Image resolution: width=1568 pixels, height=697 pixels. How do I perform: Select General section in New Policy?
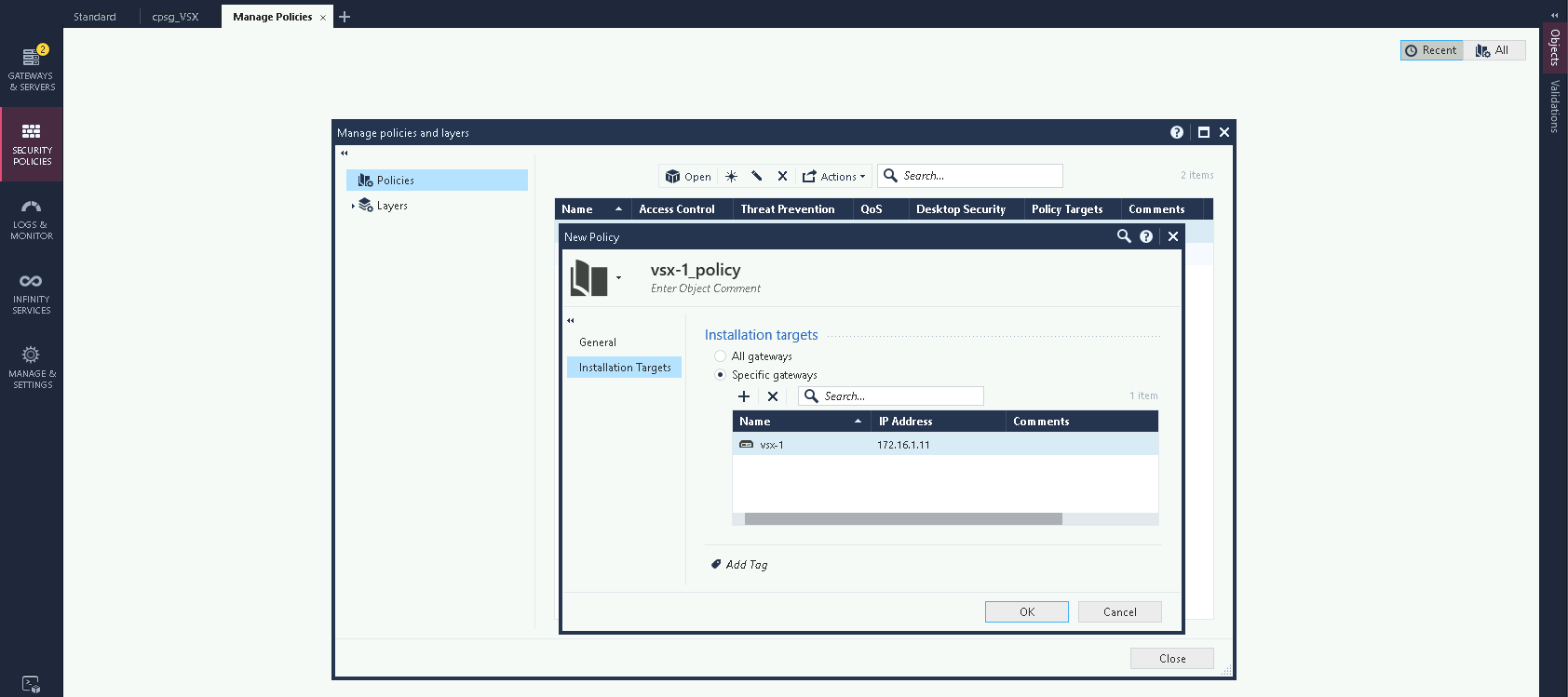598,342
